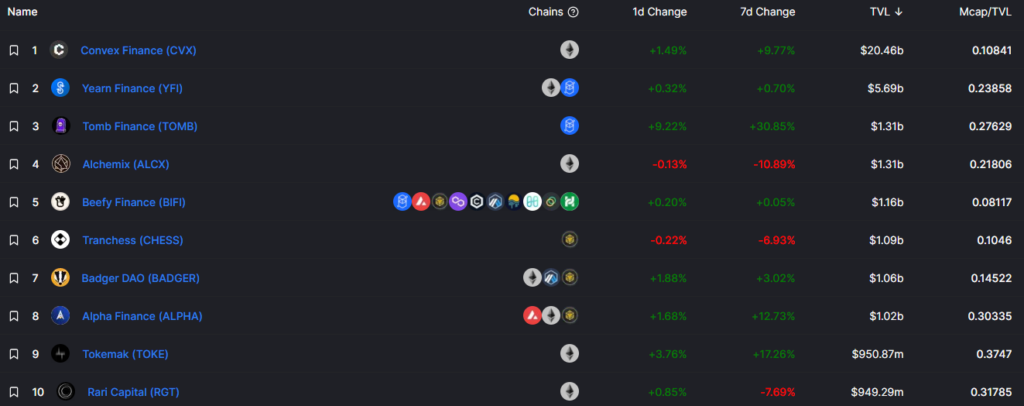The height and width of the screenshot is (406, 1024).
Task: Click the Name column header
Action: pos(22,13)
